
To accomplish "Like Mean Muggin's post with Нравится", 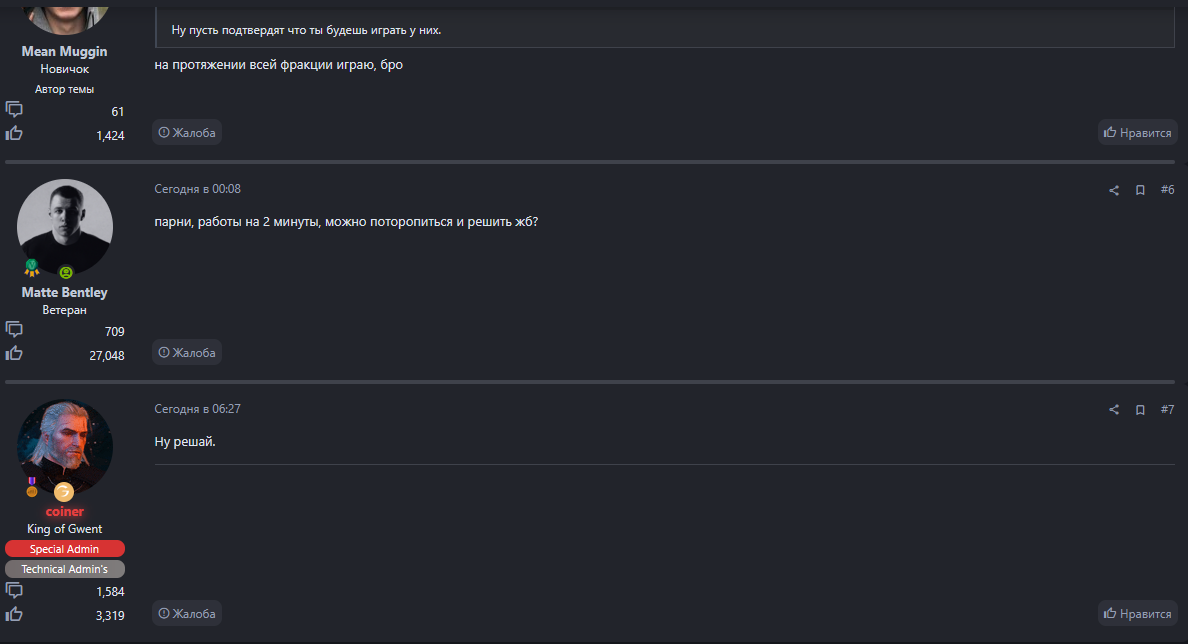I will (1137, 132).
